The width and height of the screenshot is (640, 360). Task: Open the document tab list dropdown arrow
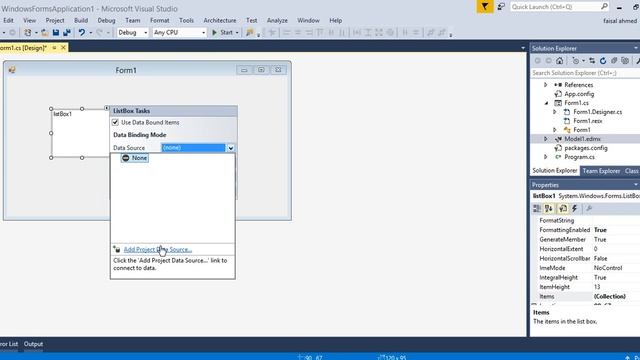point(523,48)
